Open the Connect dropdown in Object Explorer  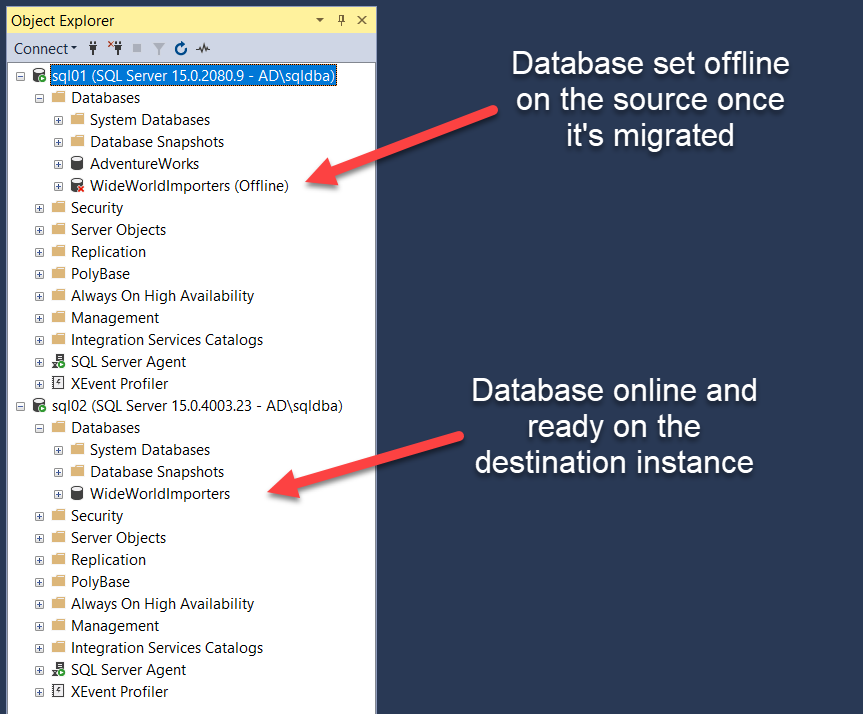(x=45, y=48)
